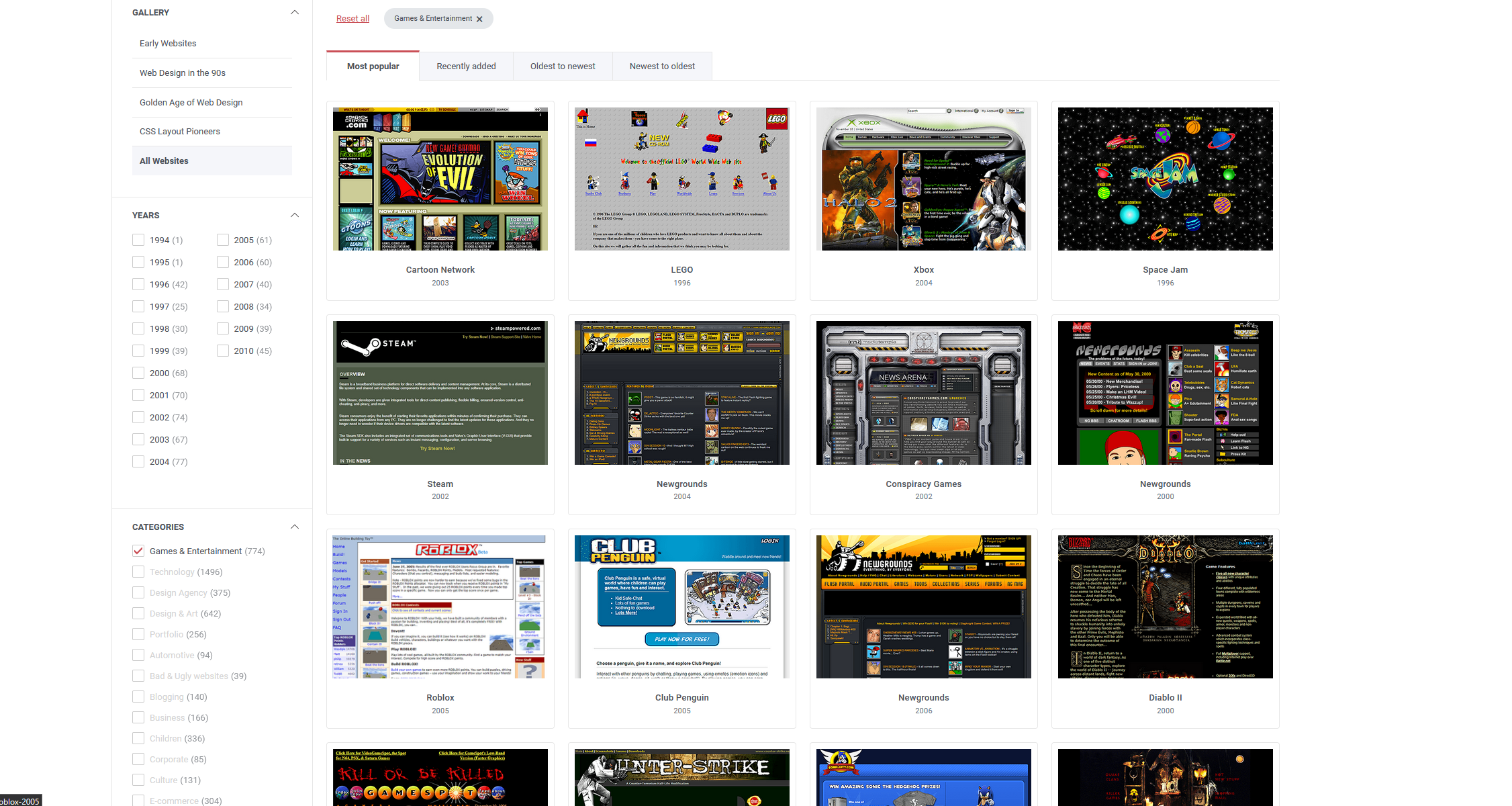This screenshot has height=806, width=1512.
Task: Collapse the Years filter section
Action: click(x=294, y=216)
